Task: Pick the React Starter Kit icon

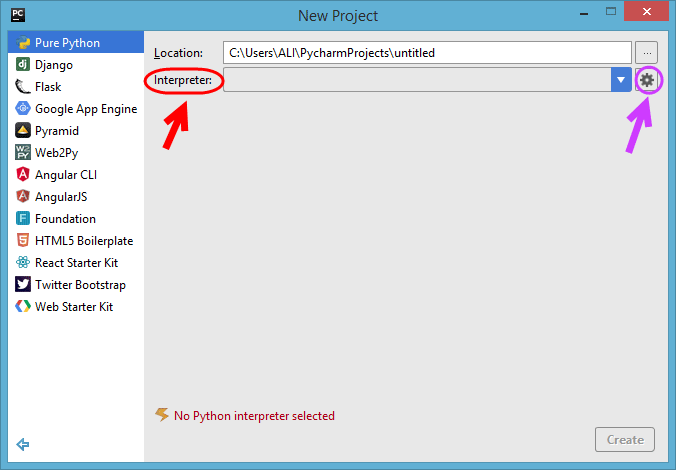Action: coord(23,262)
